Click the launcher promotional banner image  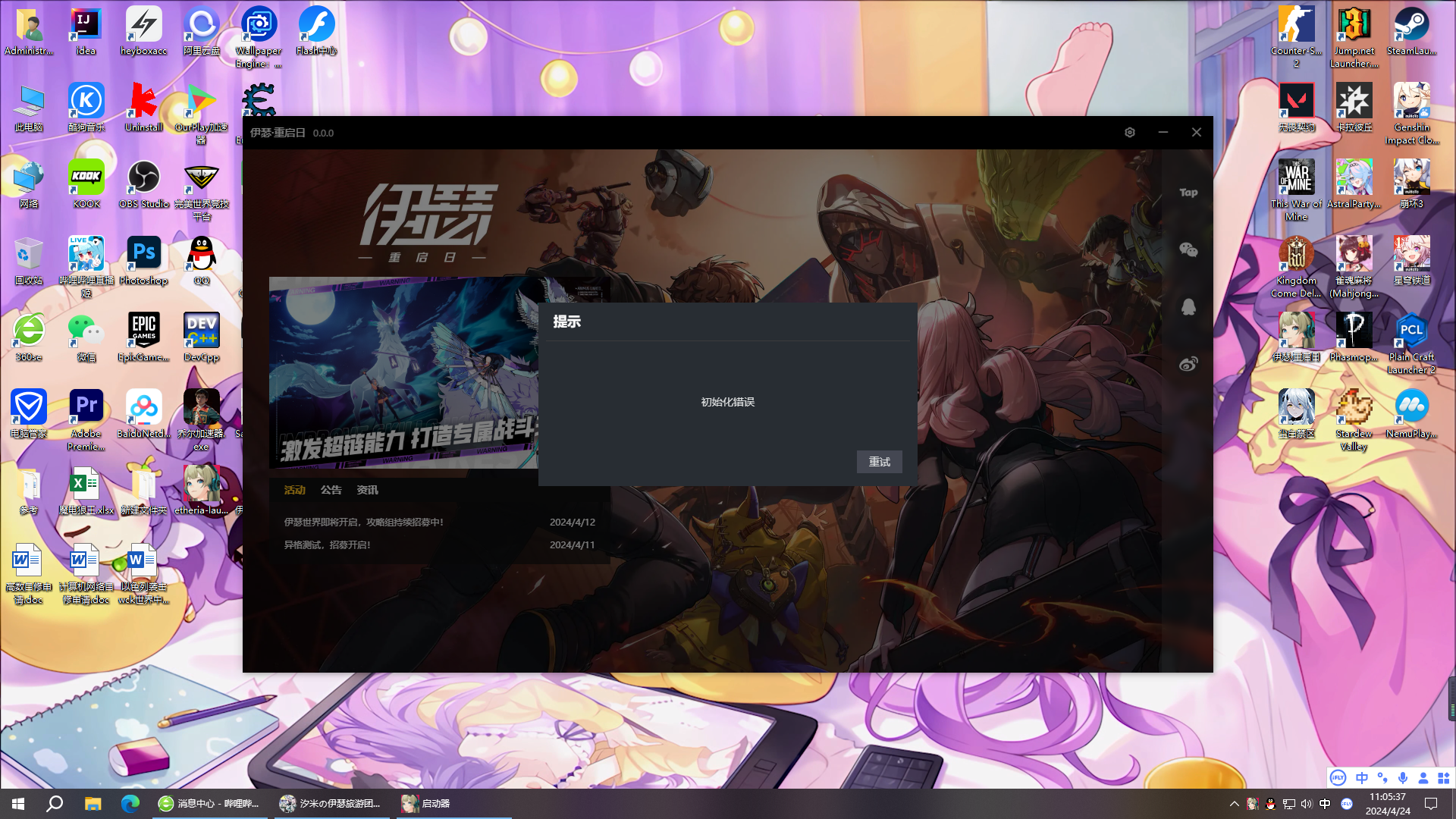pos(403,372)
